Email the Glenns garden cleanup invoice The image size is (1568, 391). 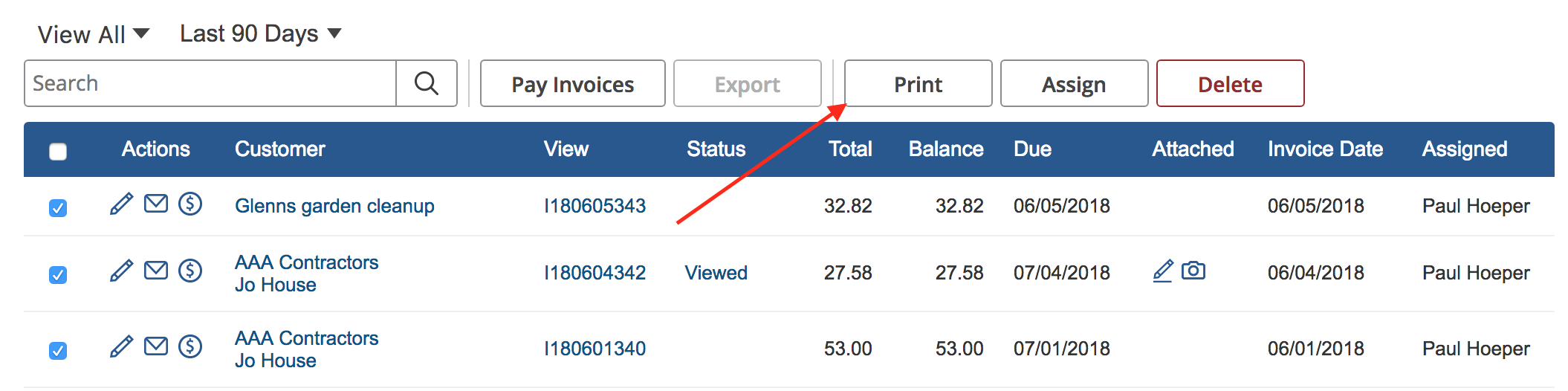[156, 203]
